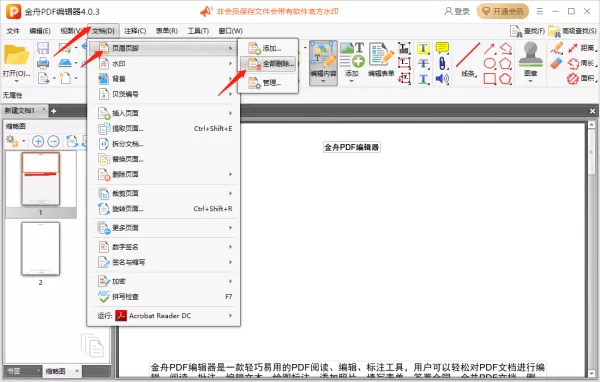This screenshot has width=600, height=382.
Task: Select the blue speaker sound tool
Action: coord(442,79)
